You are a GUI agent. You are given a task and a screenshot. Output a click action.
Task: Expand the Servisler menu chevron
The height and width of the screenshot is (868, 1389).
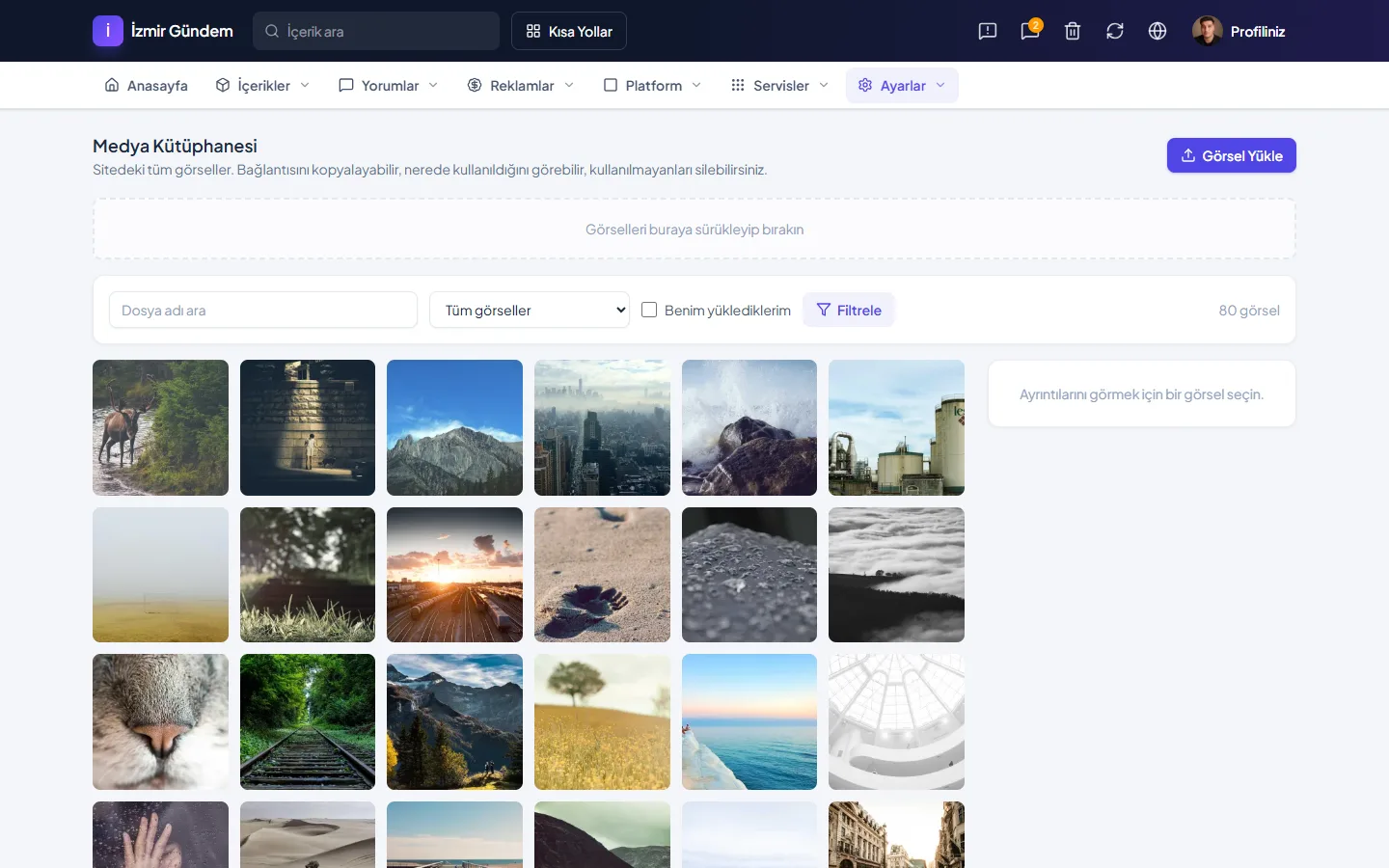pos(824,85)
